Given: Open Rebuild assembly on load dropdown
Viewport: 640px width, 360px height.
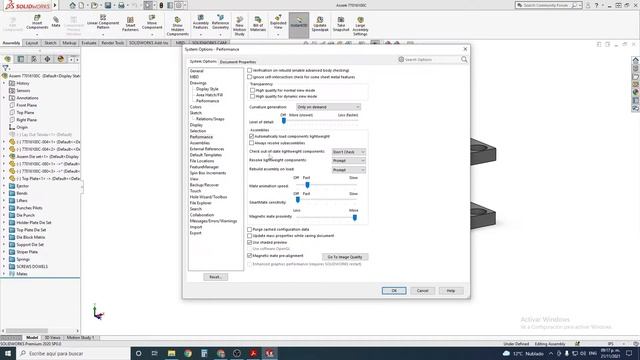Looking at the screenshot, I should tap(349, 170).
